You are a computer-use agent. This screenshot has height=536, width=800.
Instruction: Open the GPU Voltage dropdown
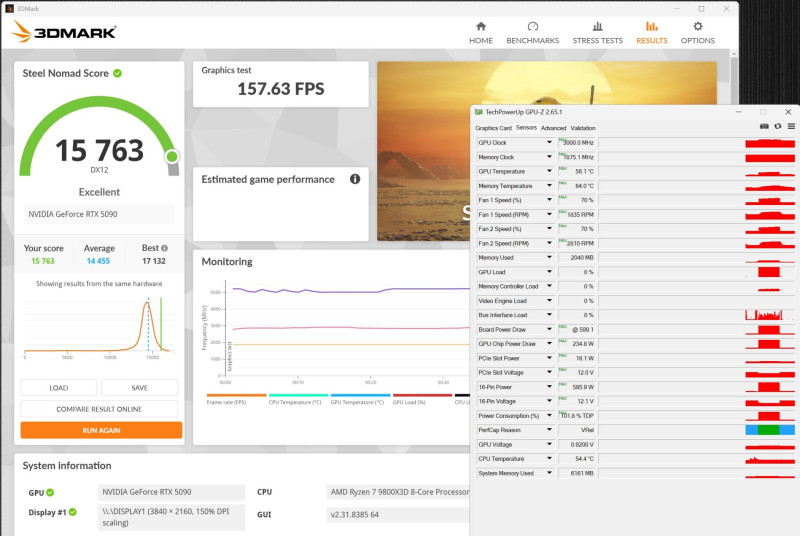pos(549,444)
